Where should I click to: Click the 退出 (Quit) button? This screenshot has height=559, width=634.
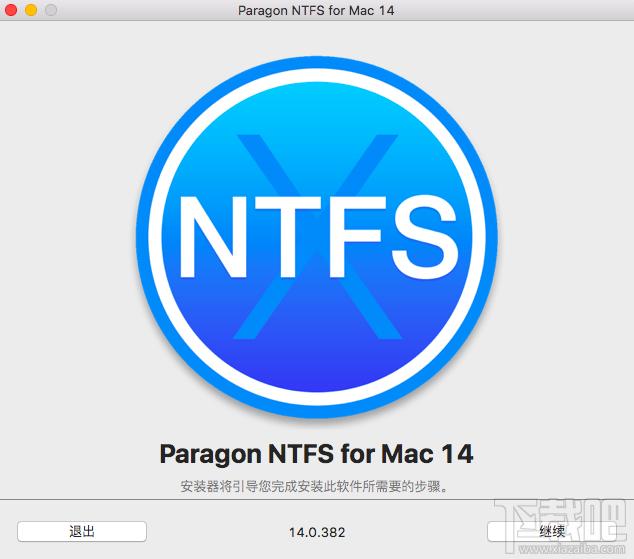[x=82, y=531]
